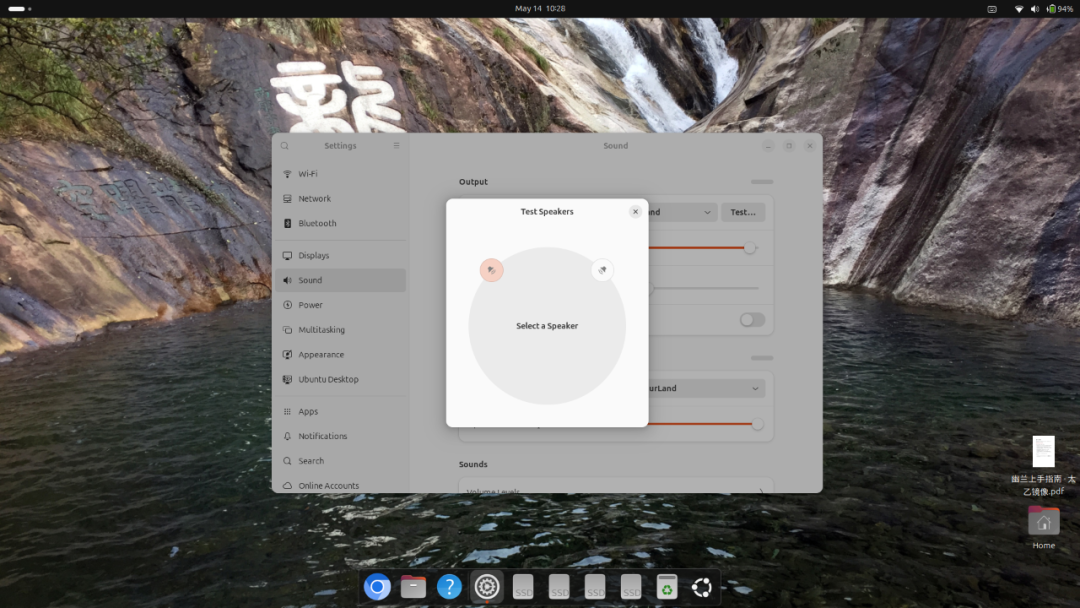This screenshot has height=608, width=1080.
Task: Maximize the Settings window
Action: [789, 146]
